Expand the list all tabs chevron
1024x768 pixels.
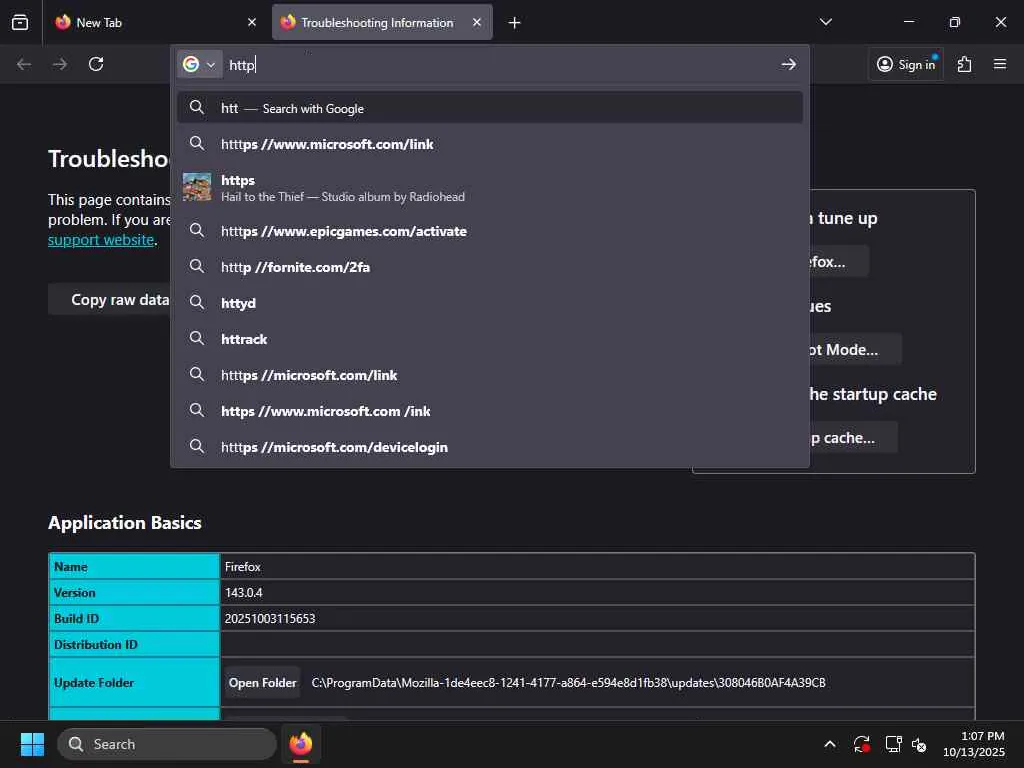(825, 22)
